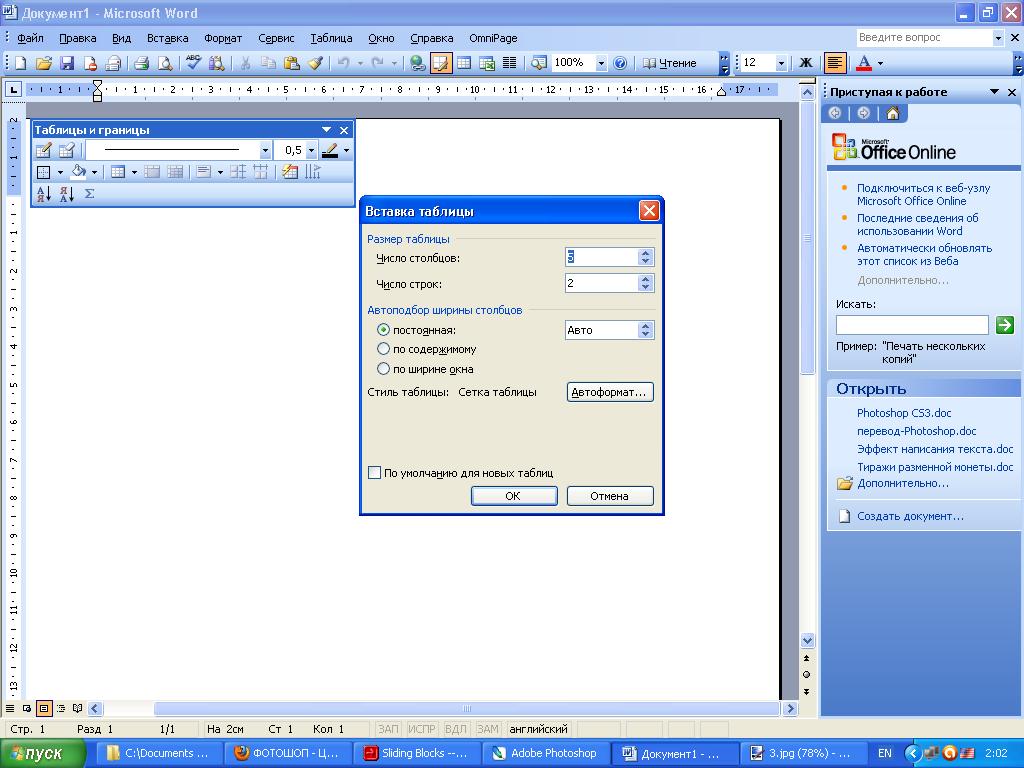Select the по содержимому radio button
This screenshot has width=1024, height=768.
point(383,349)
